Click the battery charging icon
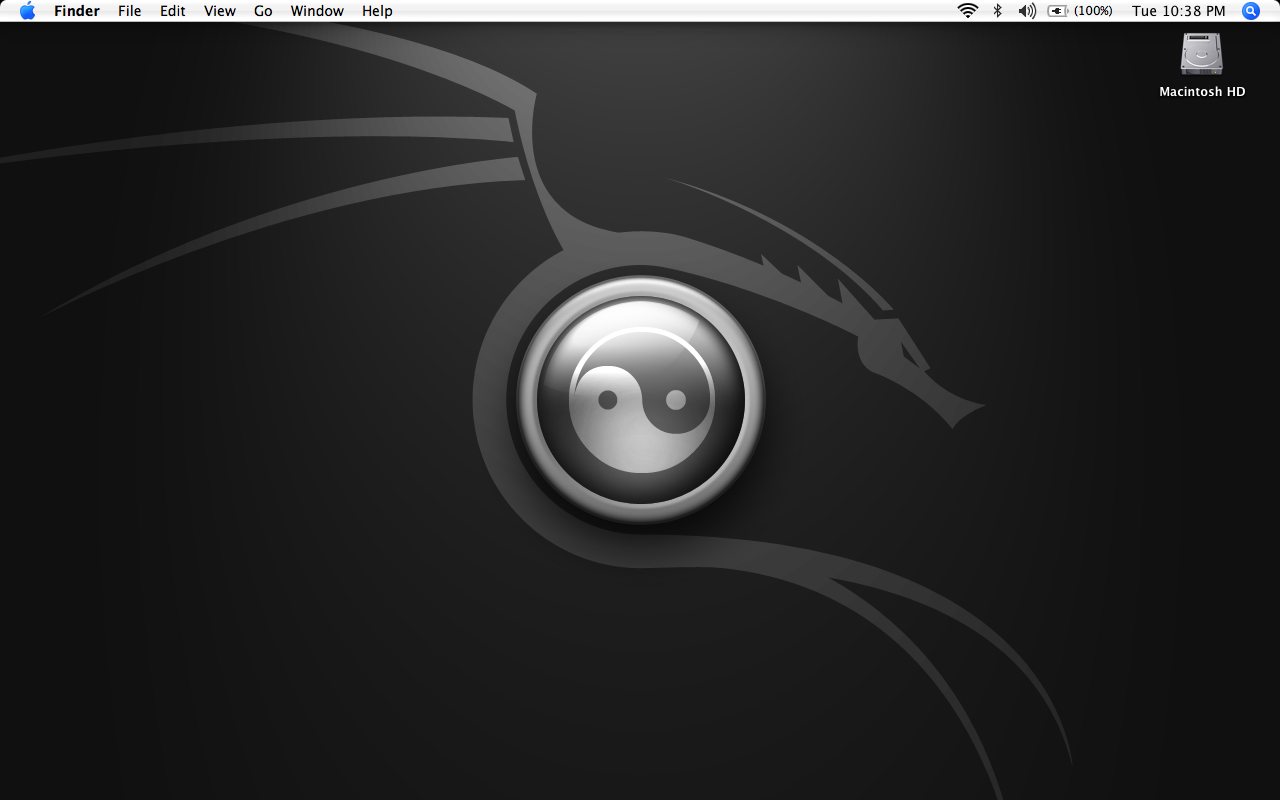Image resolution: width=1280 pixels, height=800 pixels. pos(1058,11)
